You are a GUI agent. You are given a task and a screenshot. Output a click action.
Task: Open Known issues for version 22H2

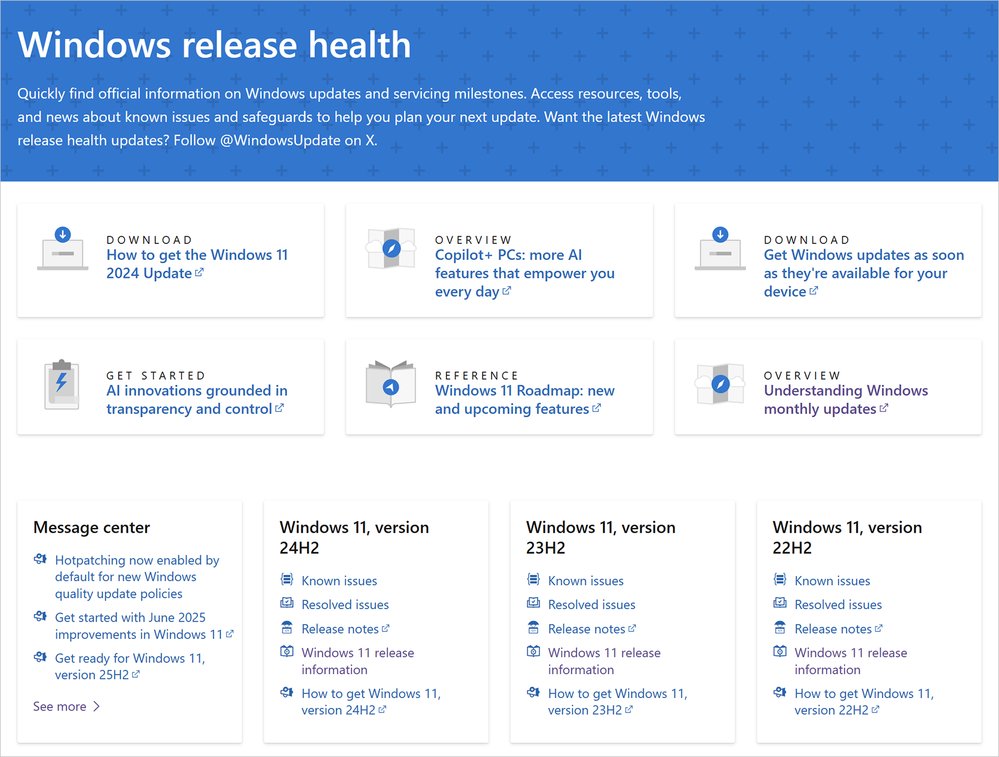(832, 580)
